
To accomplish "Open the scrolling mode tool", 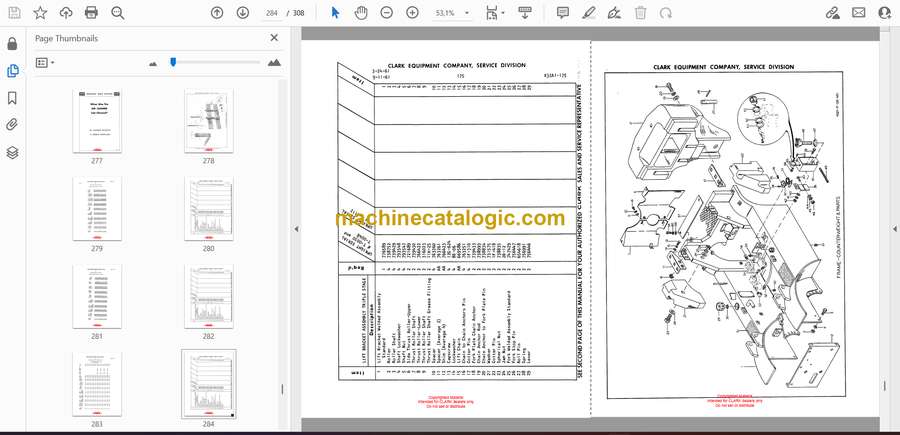I will click(x=525, y=13).
